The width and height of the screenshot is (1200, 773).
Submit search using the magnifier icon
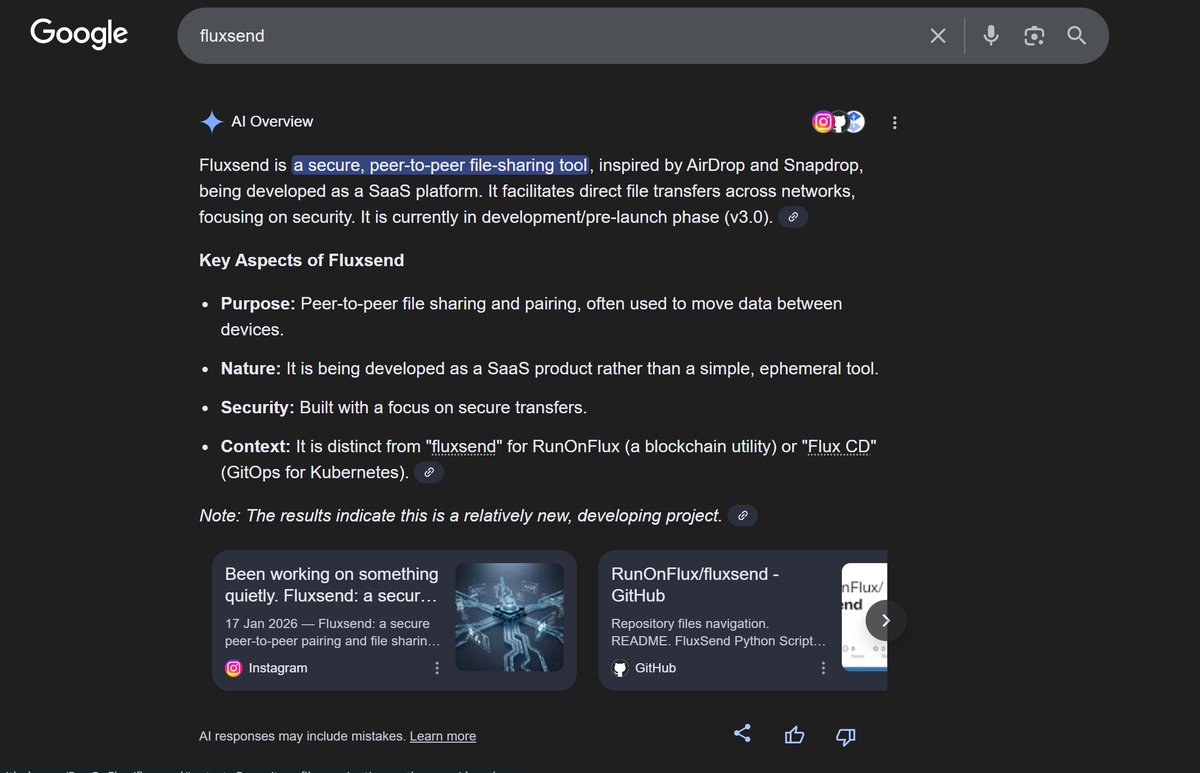pyautogui.click(x=1077, y=36)
